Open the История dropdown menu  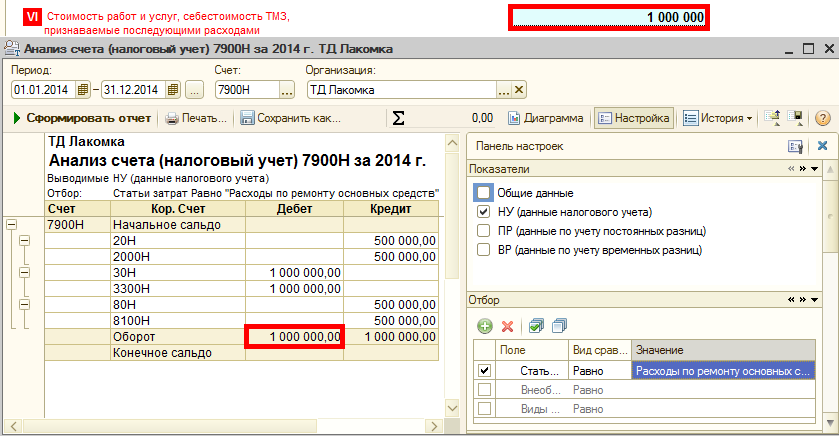[718, 118]
